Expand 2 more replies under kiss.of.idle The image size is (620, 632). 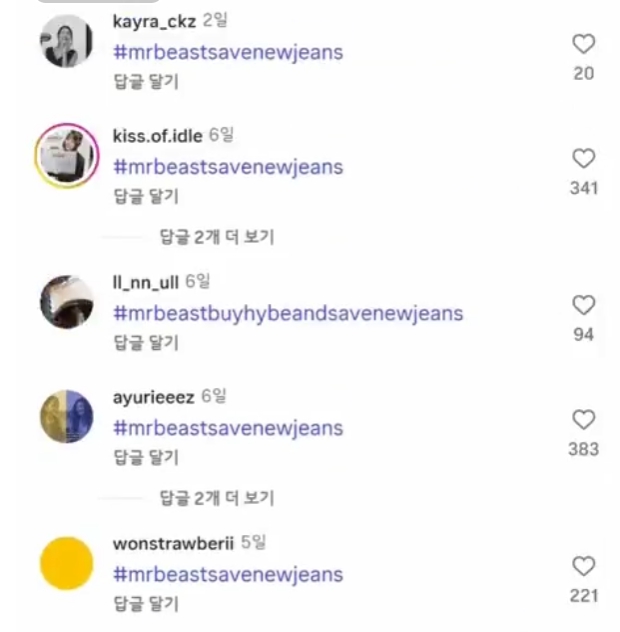[216, 237]
